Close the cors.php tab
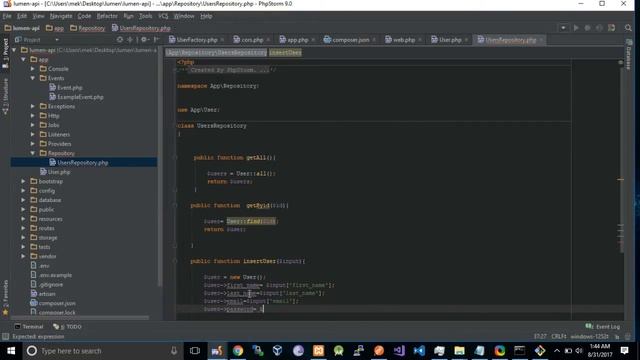Viewport: 640px width, 360px height. [x=268, y=40]
